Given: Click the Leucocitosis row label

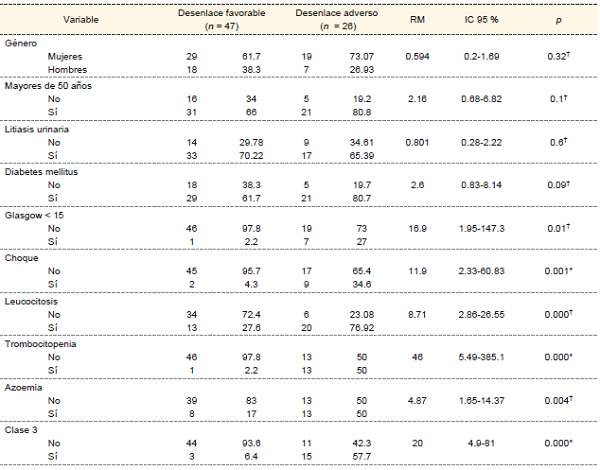Looking at the screenshot, I should pos(33,298).
